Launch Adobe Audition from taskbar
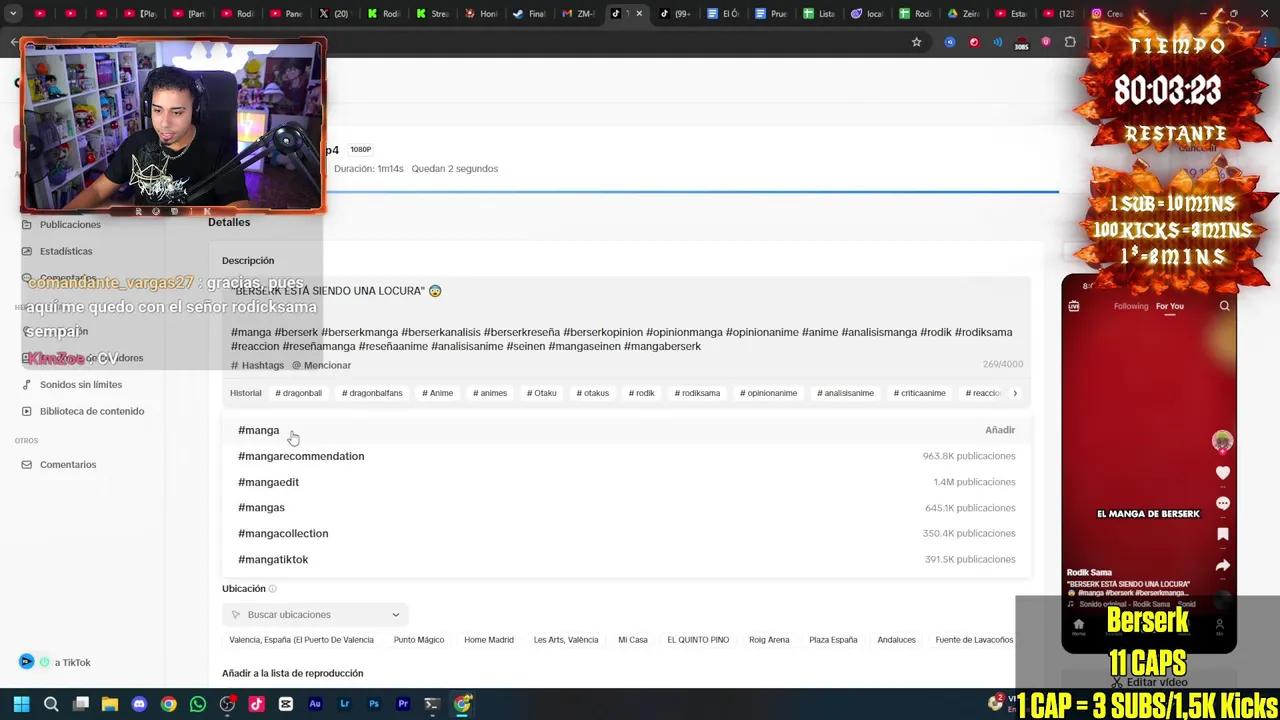1280x720 pixels. click(x=315, y=704)
